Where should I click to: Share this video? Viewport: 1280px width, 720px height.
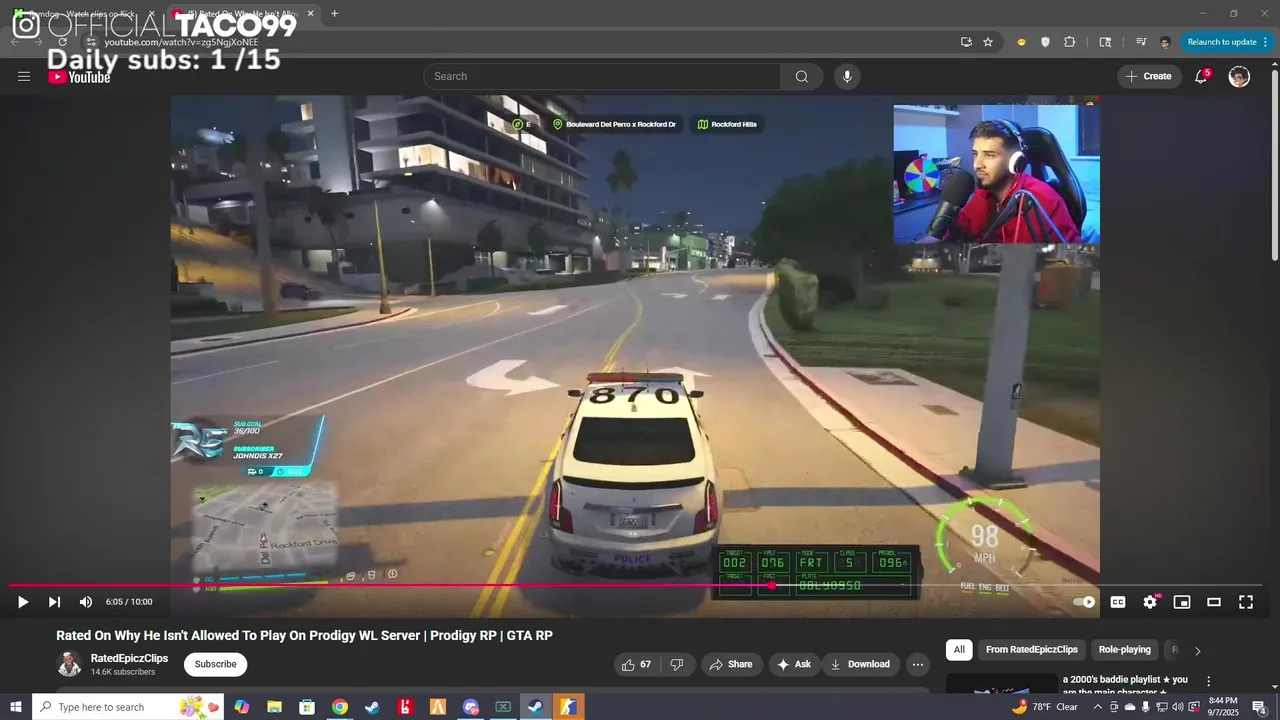pos(731,664)
